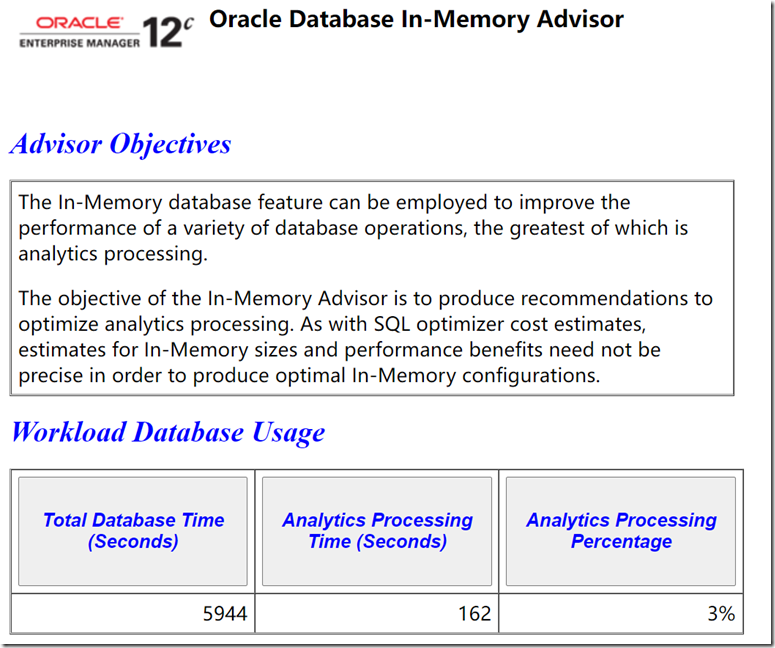
Task: Click 'Time (Seconds)' in Analytics Processing header
Action: (377, 542)
